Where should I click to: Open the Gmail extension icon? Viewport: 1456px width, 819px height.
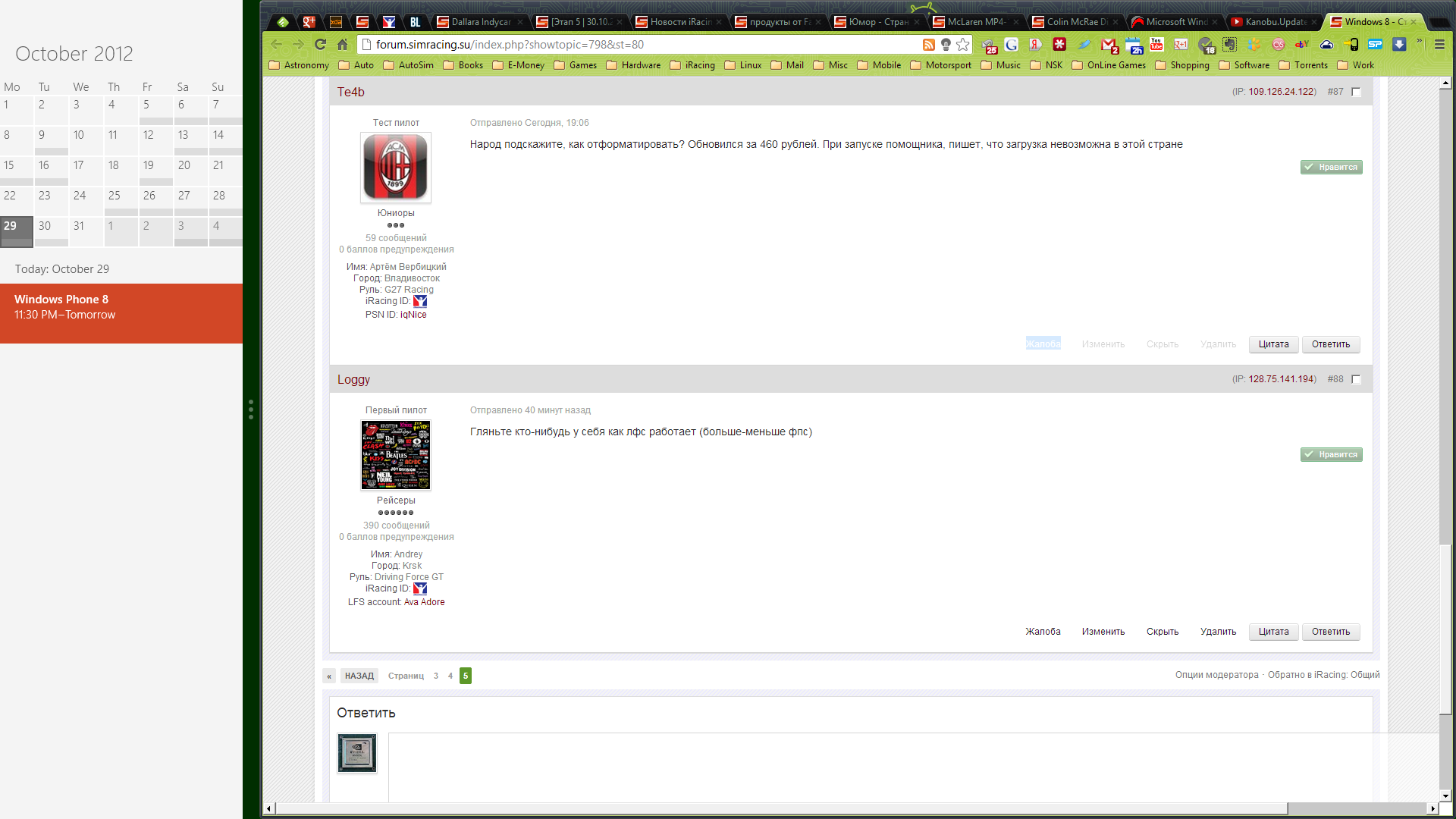pyautogui.click(x=1109, y=45)
